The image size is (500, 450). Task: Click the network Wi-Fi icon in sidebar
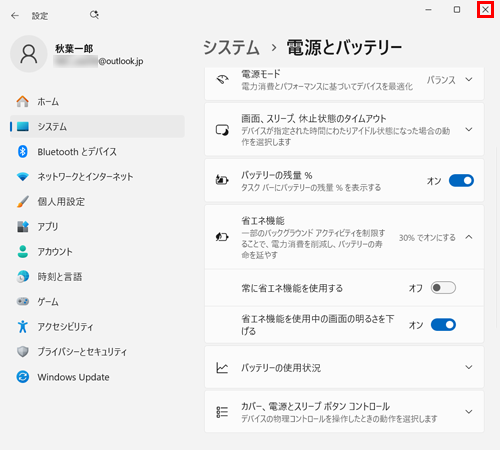[x=23, y=177]
